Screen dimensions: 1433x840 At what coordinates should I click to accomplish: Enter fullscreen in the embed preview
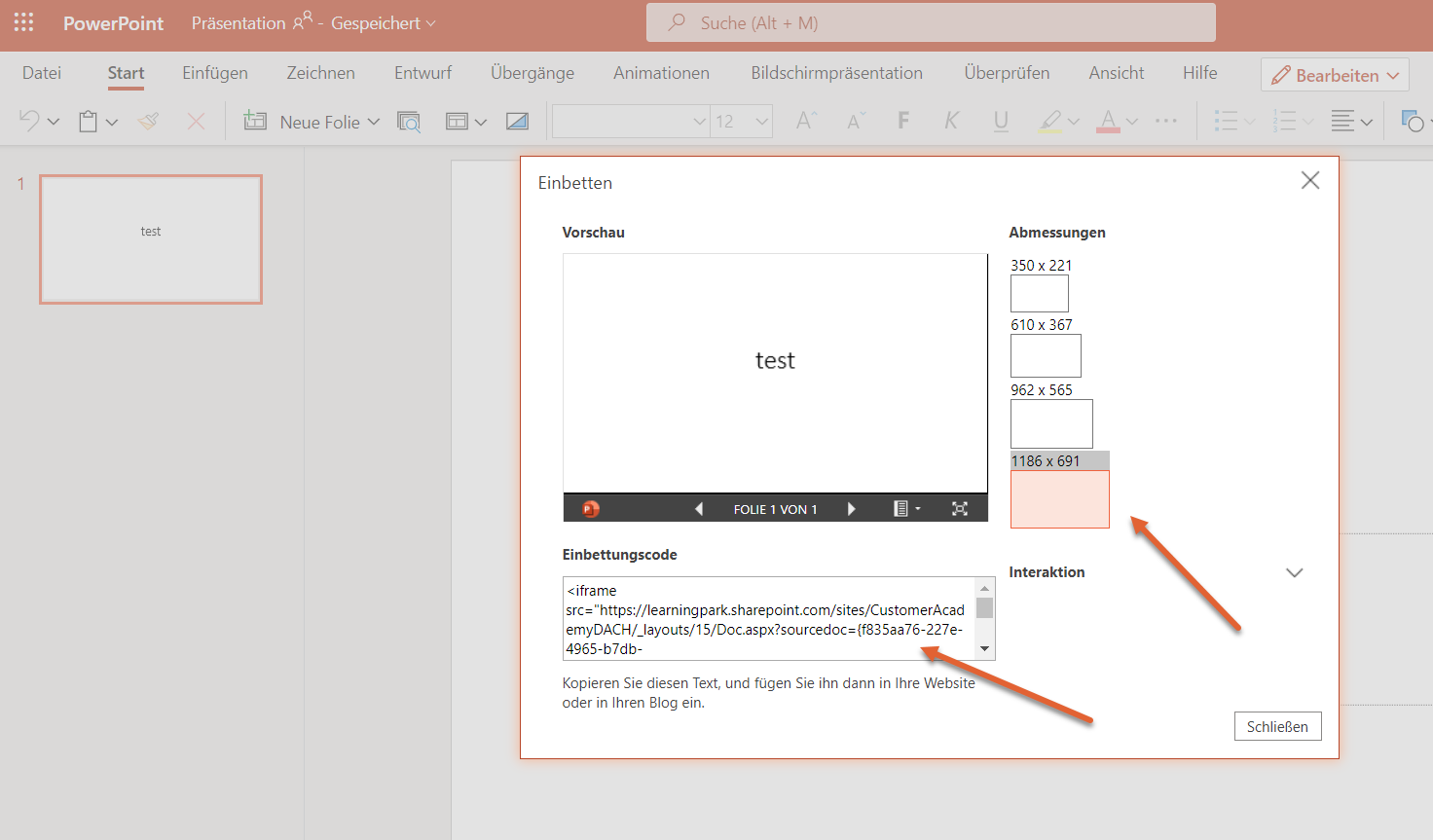[960, 508]
